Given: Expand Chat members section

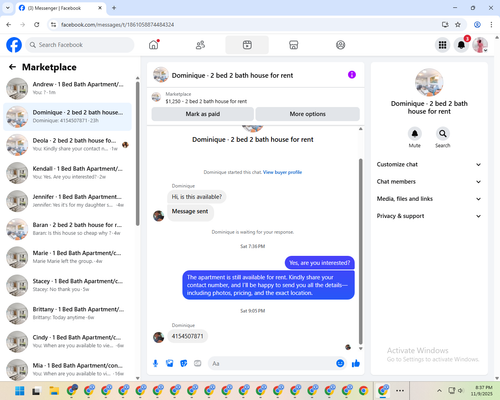Looking at the screenshot, I should (x=429, y=182).
